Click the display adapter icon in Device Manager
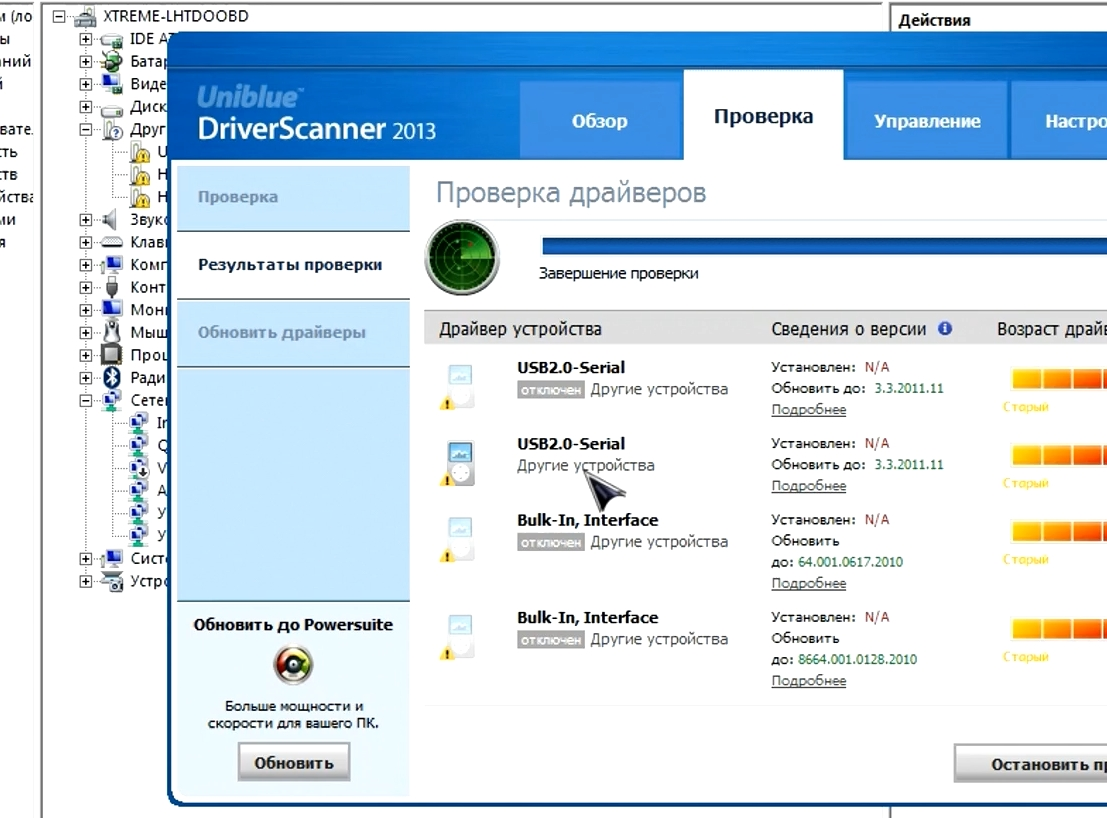Image resolution: width=1107 pixels, height=818 pixels. [x=112, y=83]
